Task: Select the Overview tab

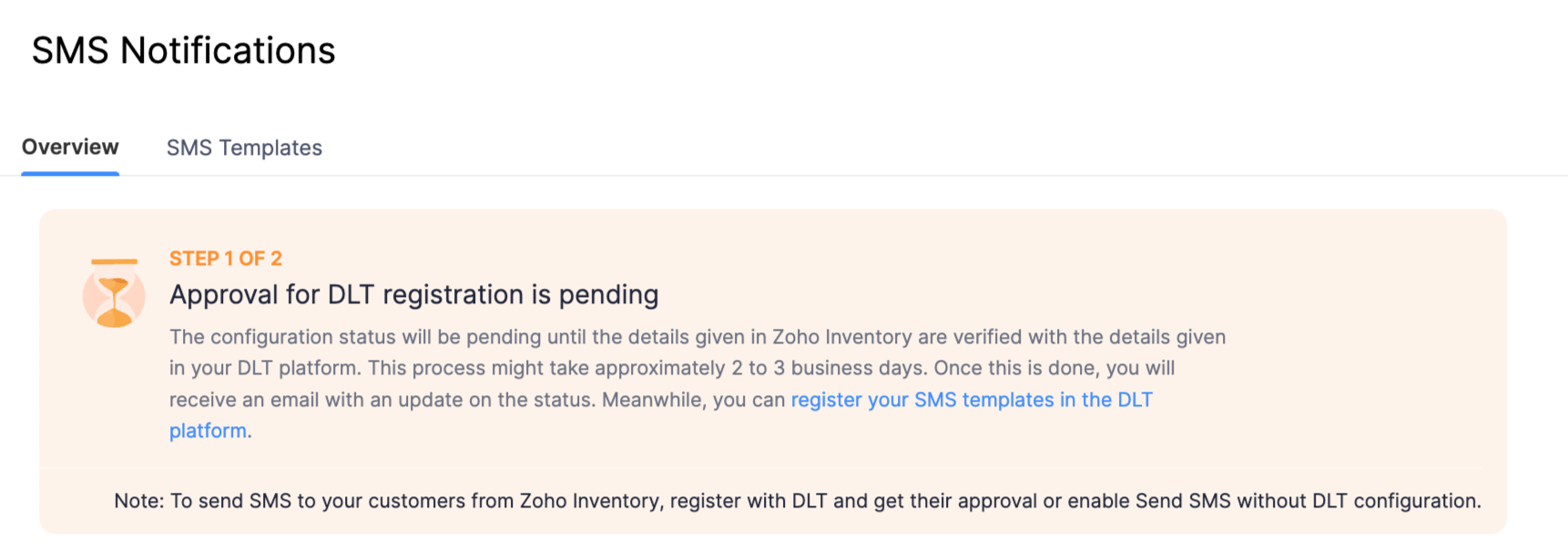Action: [x=70, y=147]
